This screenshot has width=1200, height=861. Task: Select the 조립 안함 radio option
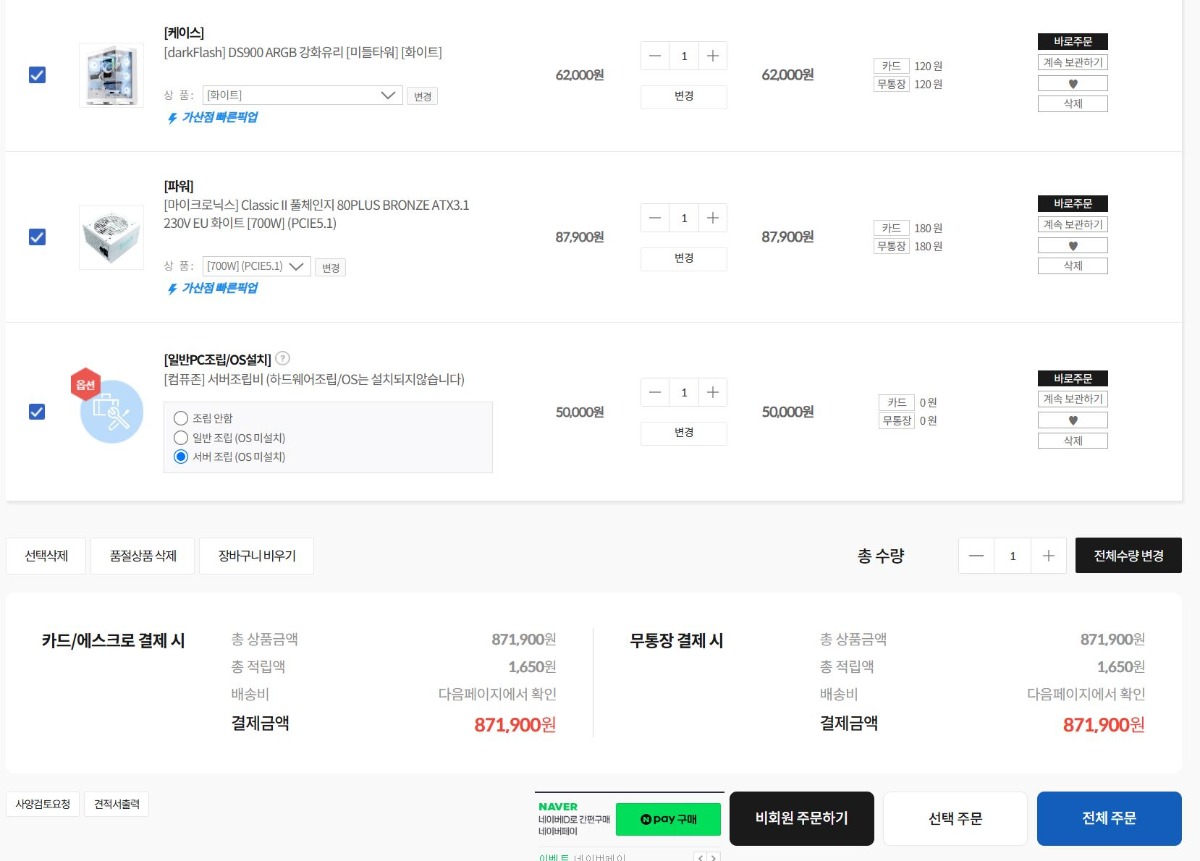181,418
